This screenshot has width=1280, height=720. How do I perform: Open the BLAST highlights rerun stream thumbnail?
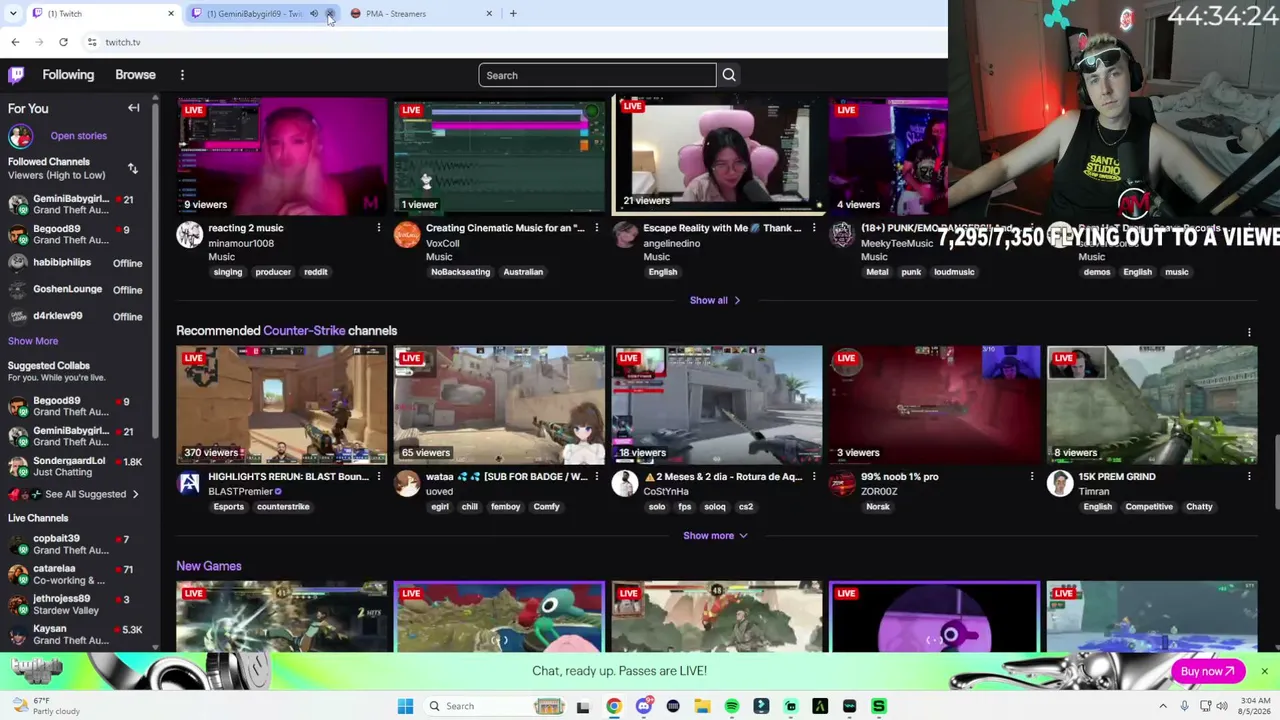pos(281,405)
